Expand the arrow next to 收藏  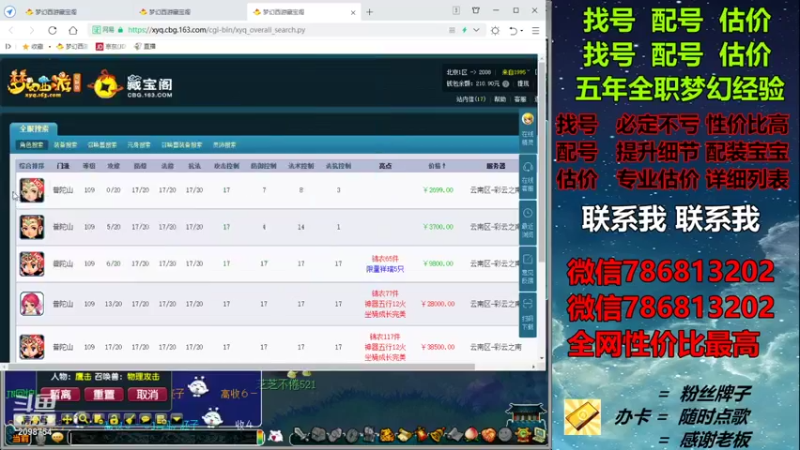point(49,46)
